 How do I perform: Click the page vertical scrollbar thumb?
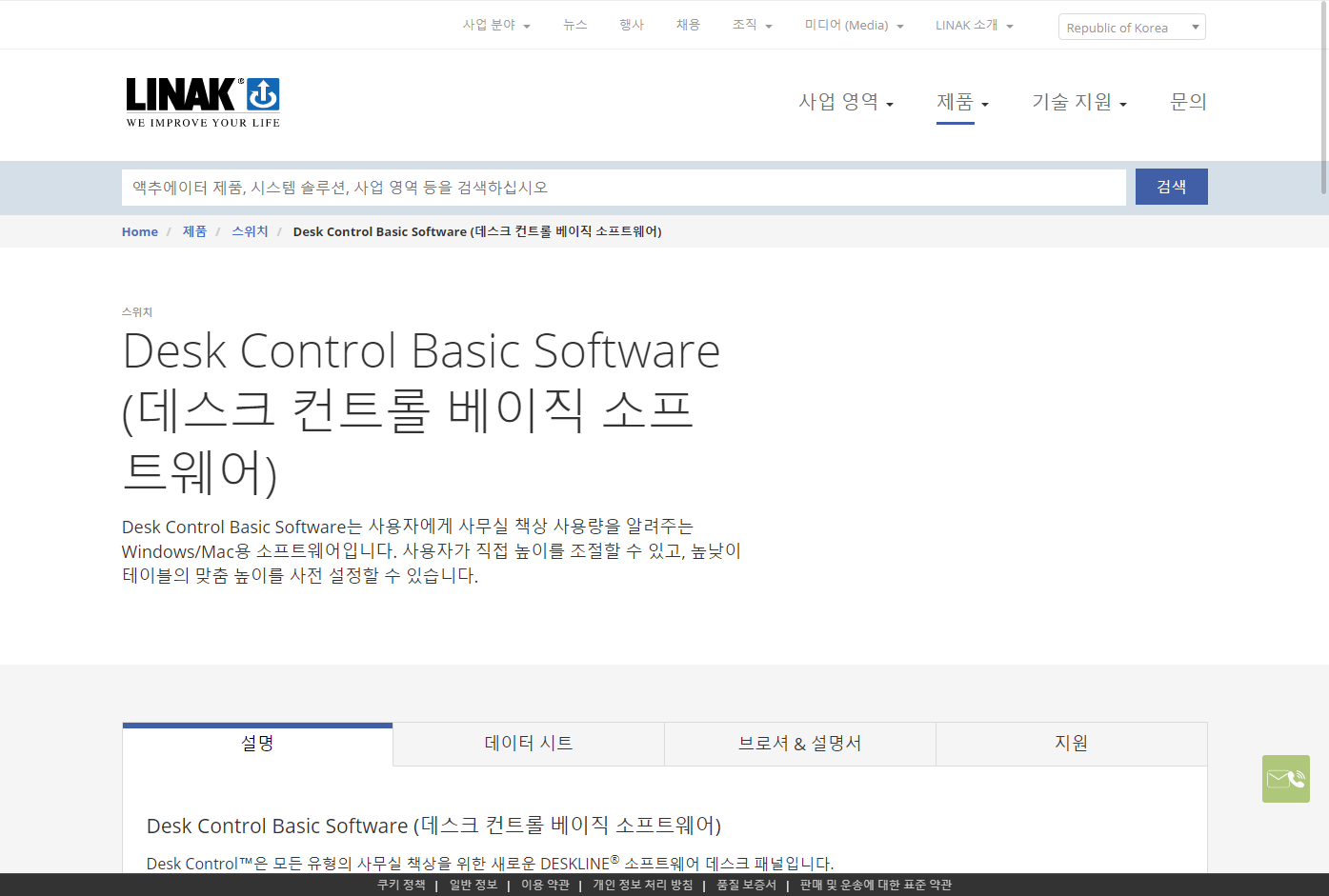coord(1323,97)
